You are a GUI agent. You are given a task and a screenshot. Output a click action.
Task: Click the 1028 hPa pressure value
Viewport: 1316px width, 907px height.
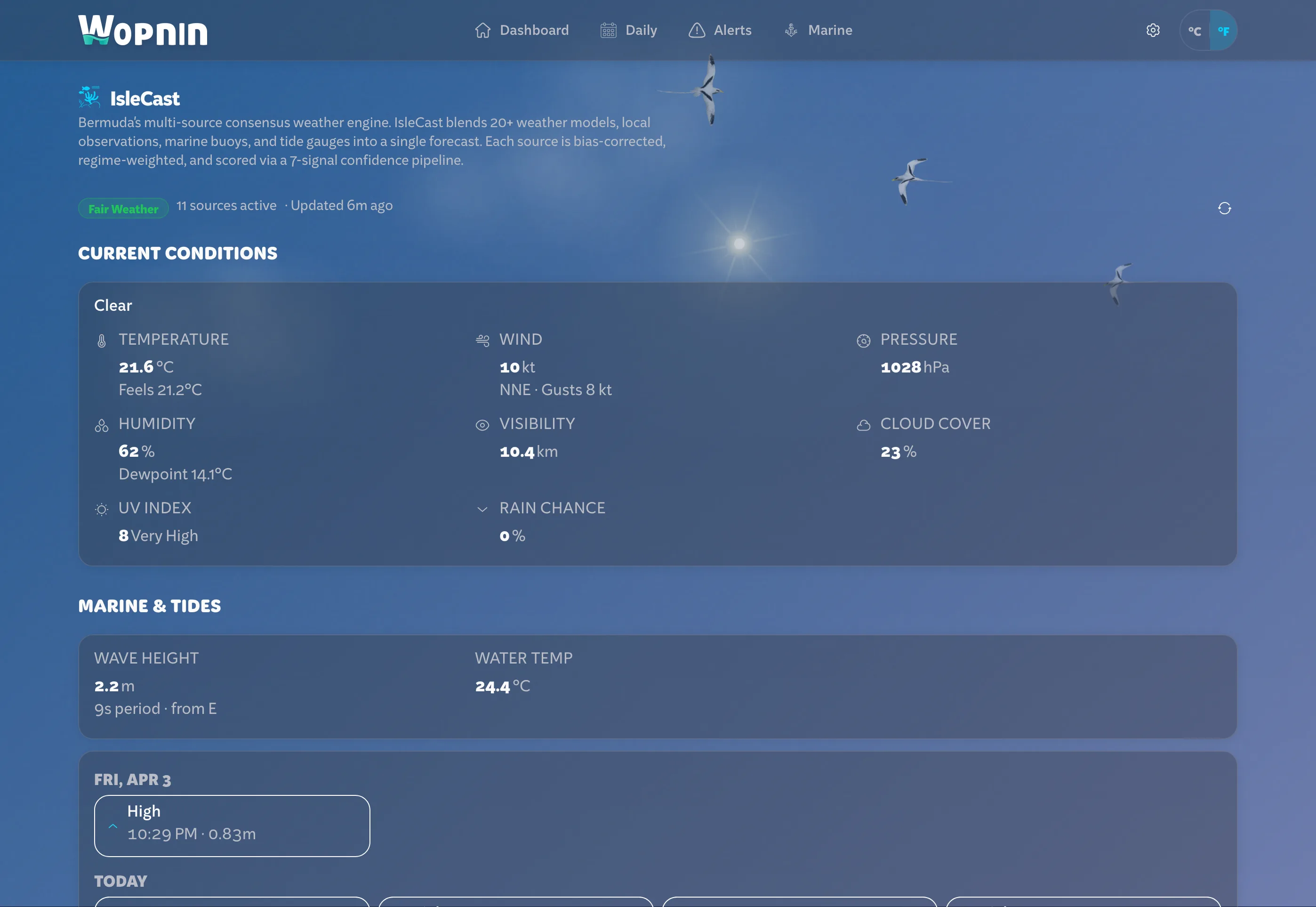point(915,366)
